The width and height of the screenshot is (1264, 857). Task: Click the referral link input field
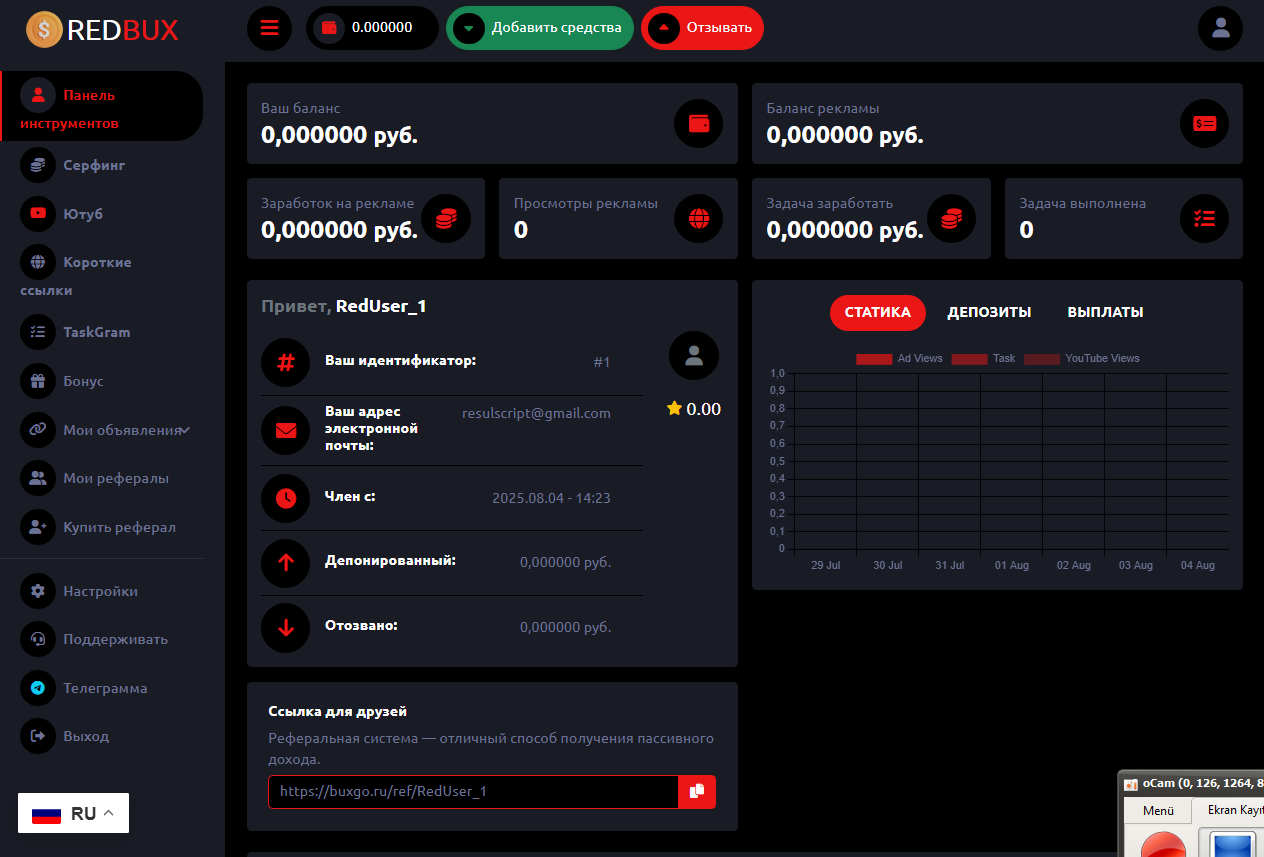[473, 791]
